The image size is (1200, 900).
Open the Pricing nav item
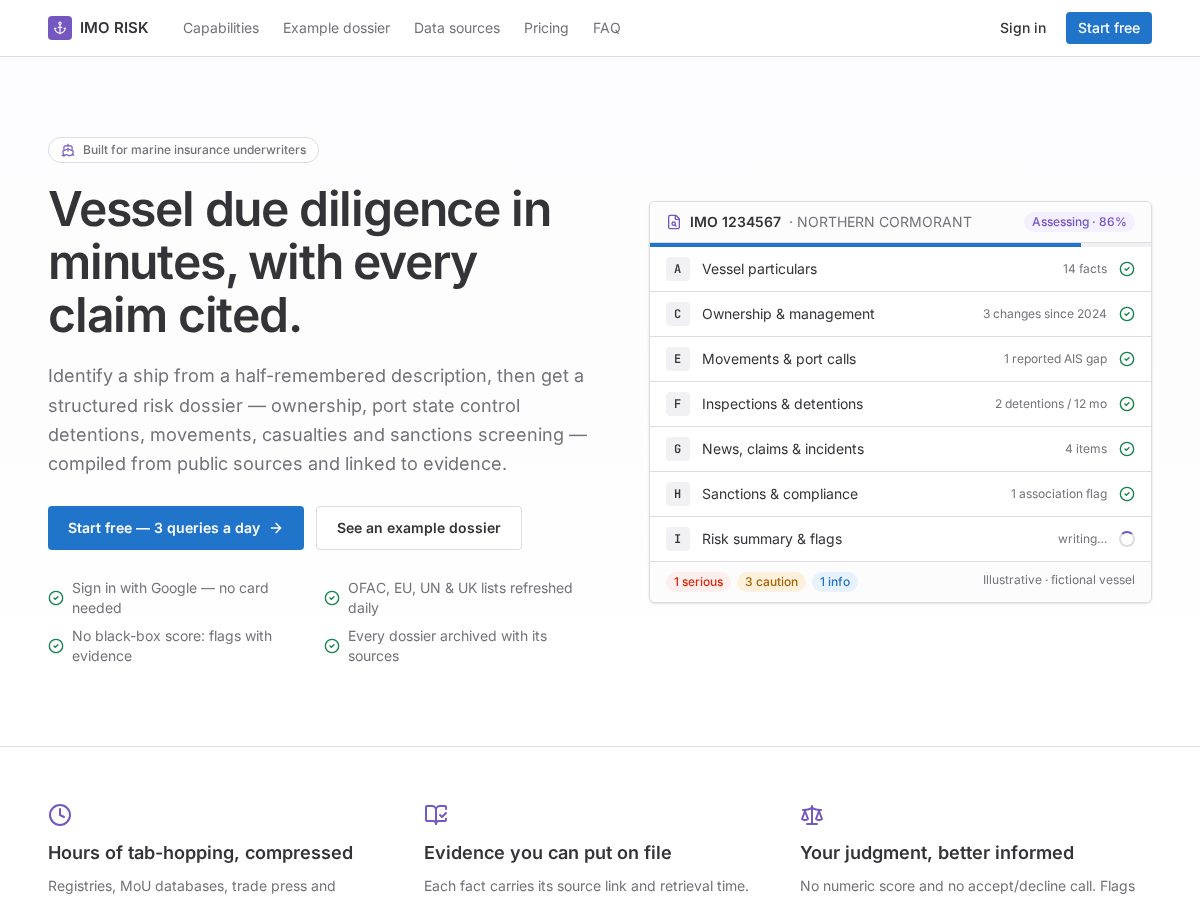(546, 28)
